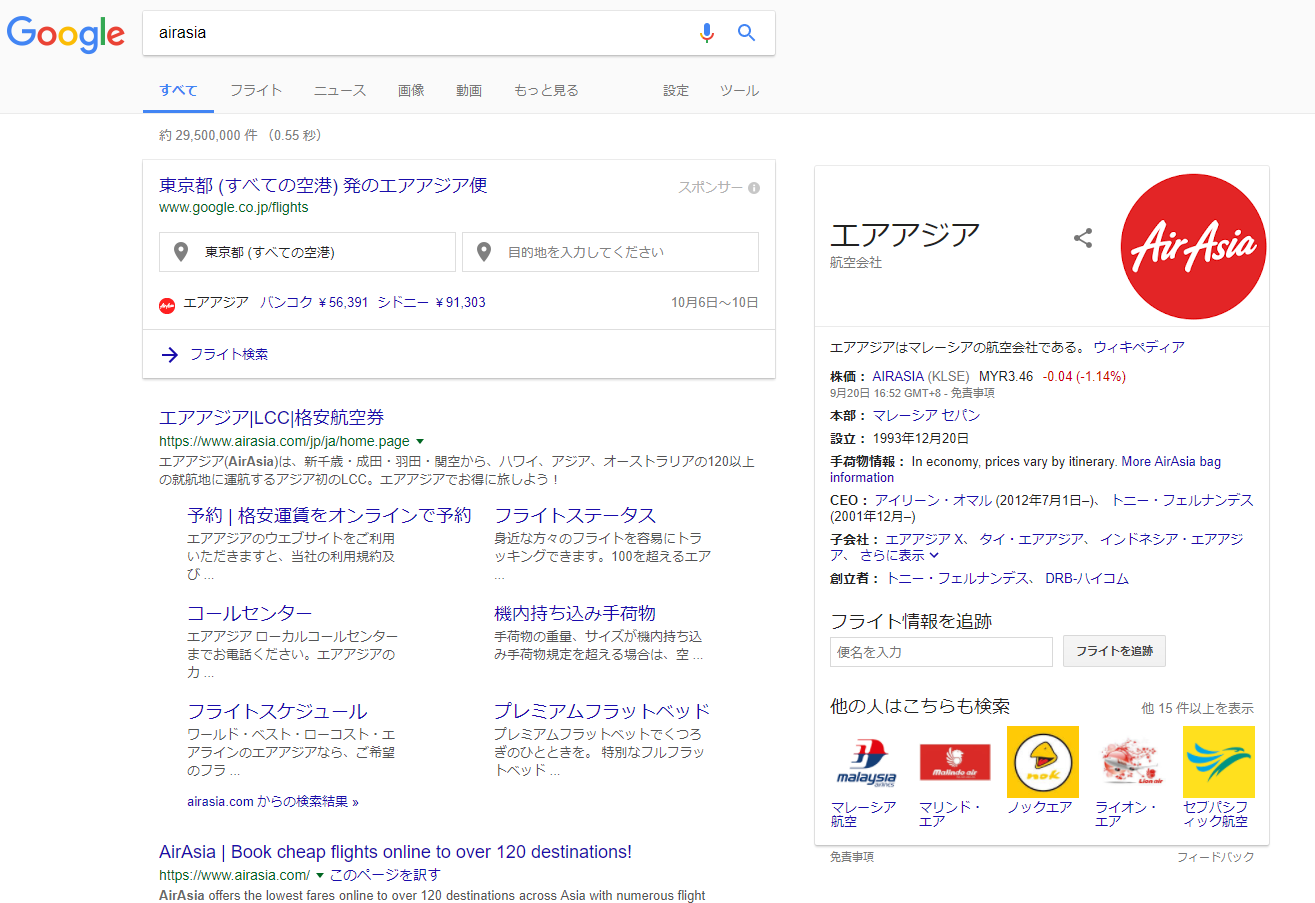Open マレーシア セパン headquarters link
This screenshot has height=903, width=1315.
coord(926,416)
